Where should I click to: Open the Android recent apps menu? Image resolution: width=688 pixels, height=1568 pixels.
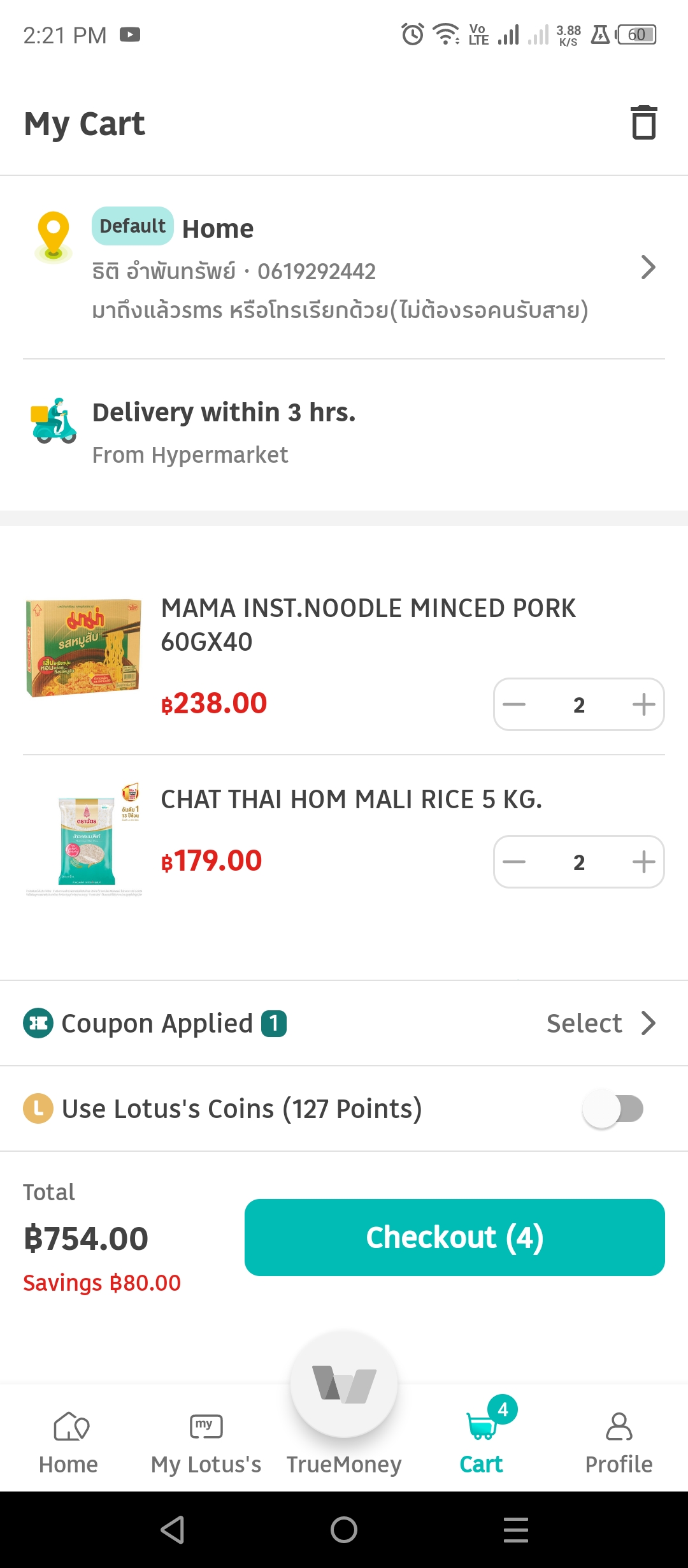pos(515,1530)
